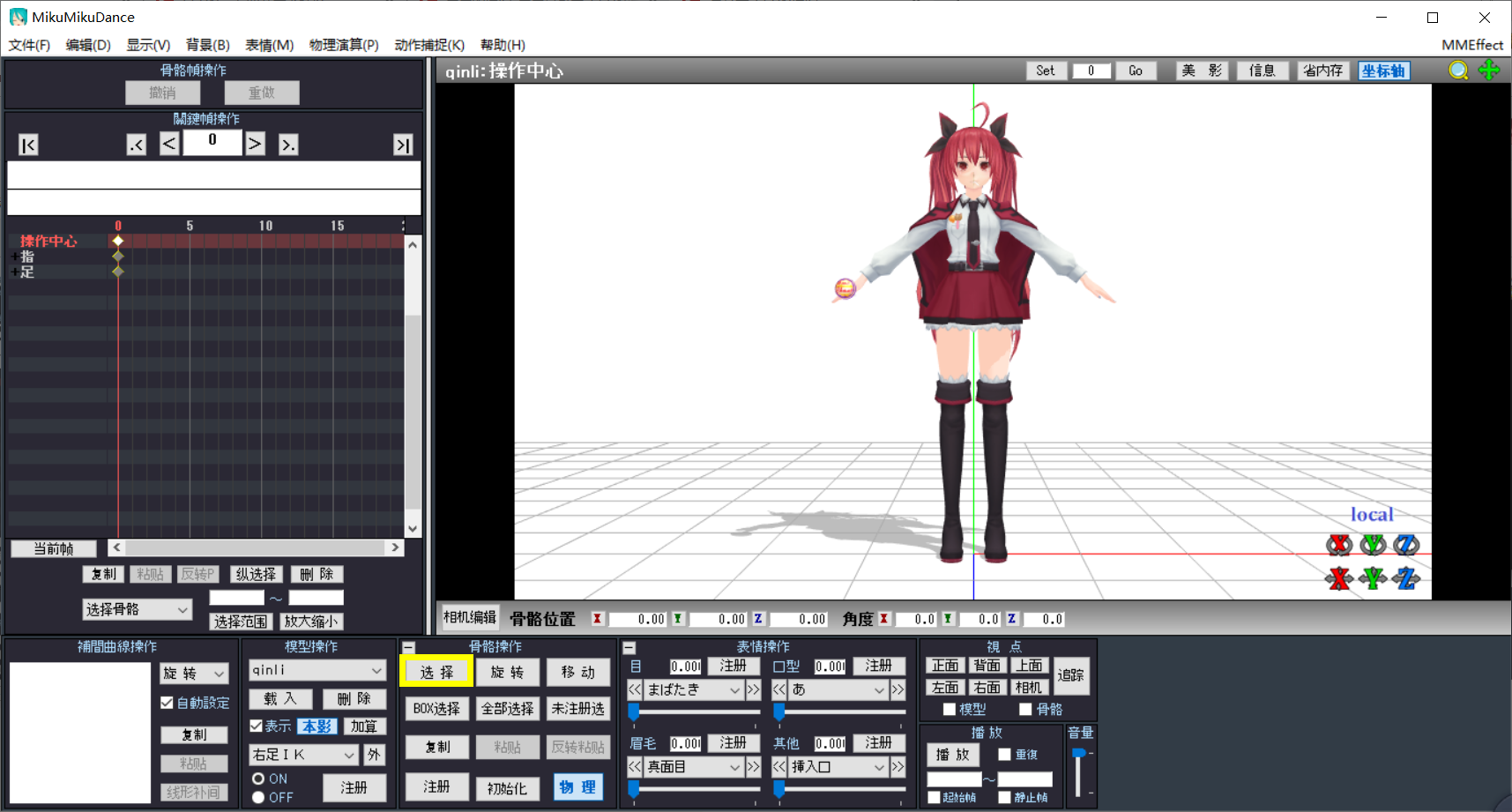Screen dimensions: 1512x812
Task: Open the まばたき eye morph dropdown
Action: 693,689
